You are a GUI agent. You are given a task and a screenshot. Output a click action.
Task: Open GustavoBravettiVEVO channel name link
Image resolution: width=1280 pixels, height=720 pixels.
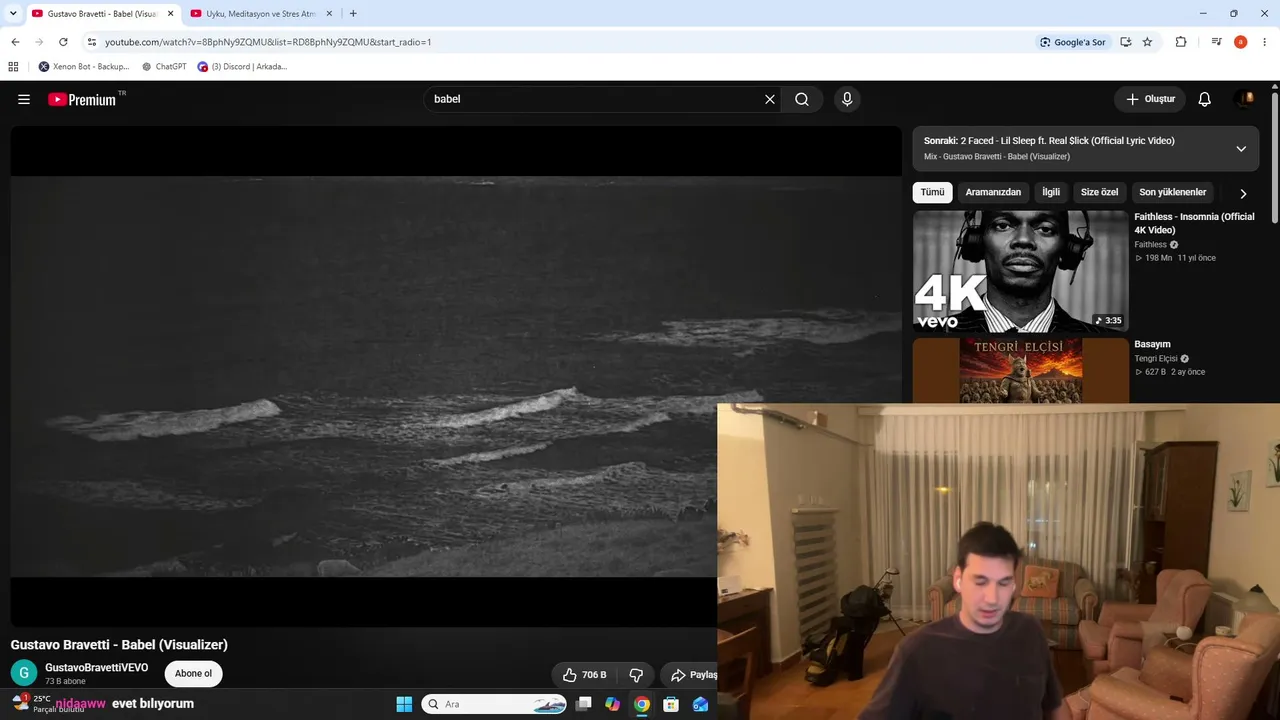pyautogui.click(x=96, y=668)
